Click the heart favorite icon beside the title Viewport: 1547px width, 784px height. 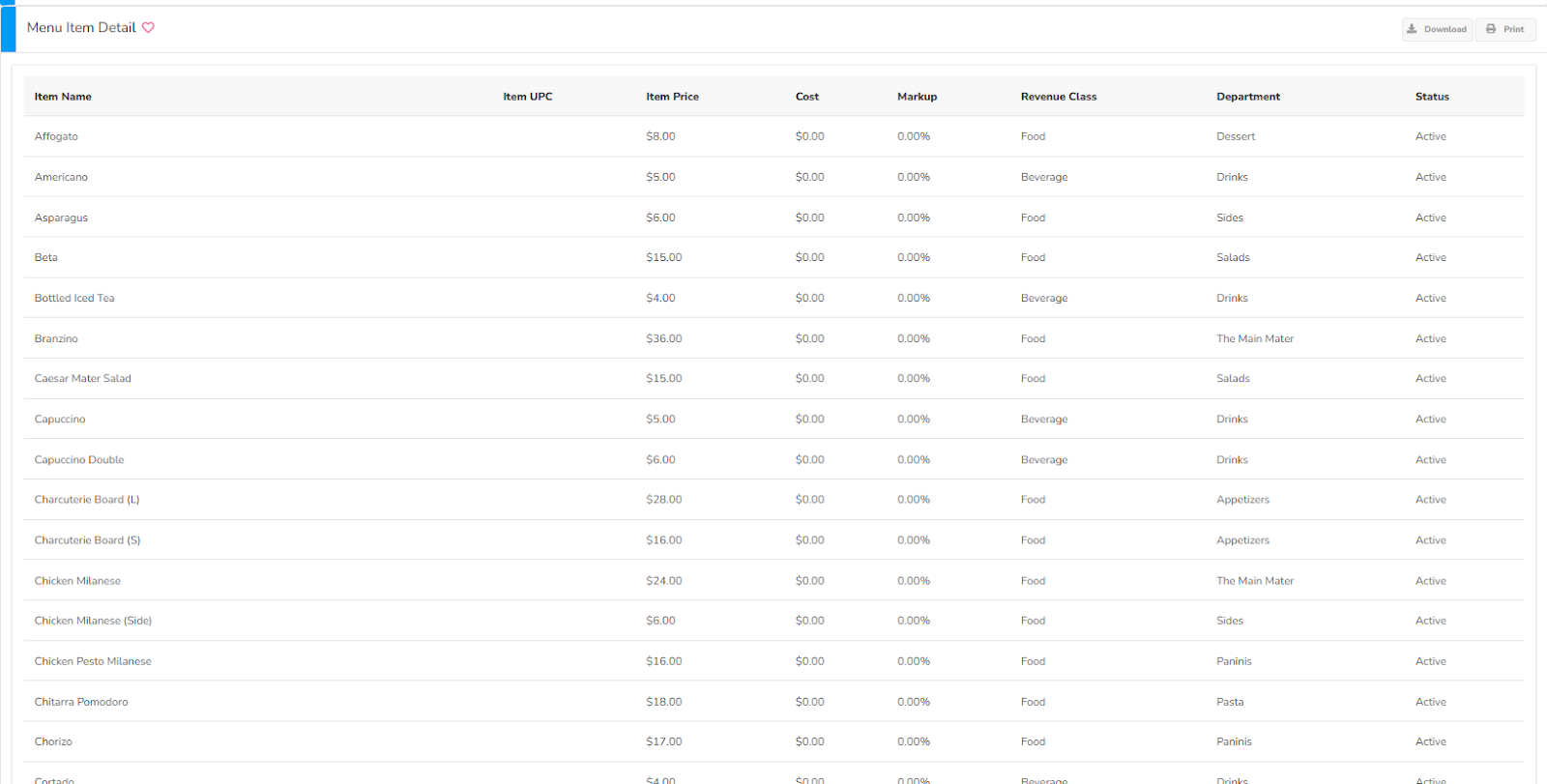point(148,28)
